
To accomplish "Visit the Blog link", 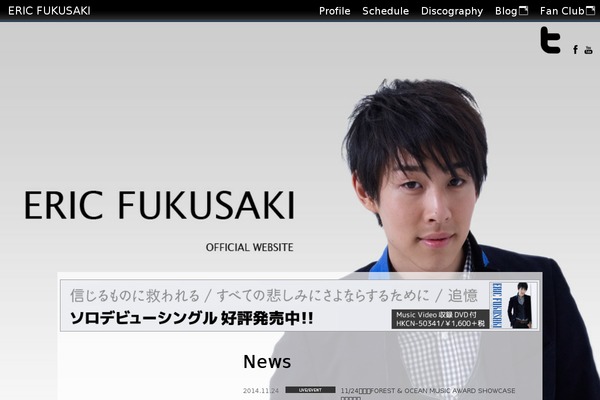I will pyautogui.click(x=506, y=11).
